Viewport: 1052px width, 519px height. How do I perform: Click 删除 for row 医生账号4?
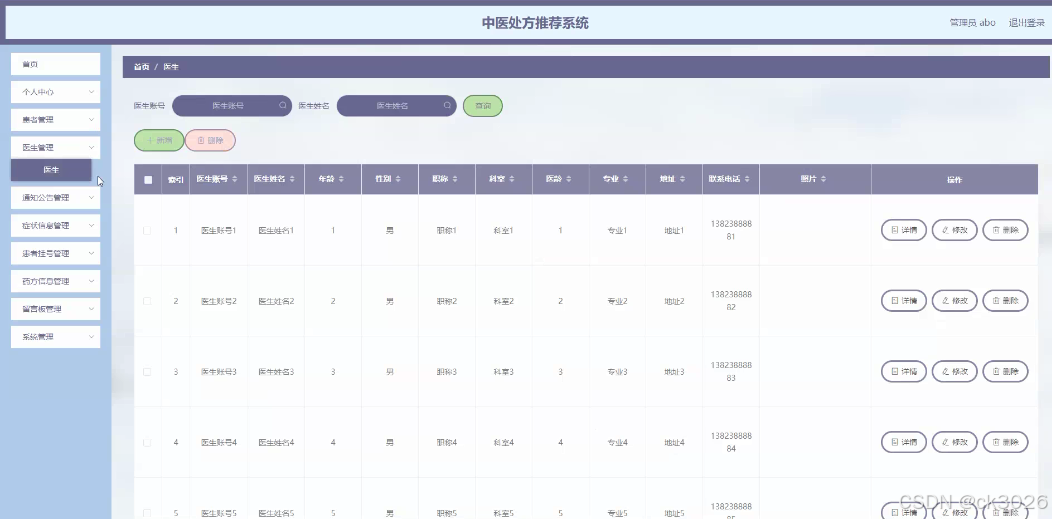(x=1006, y=442)
